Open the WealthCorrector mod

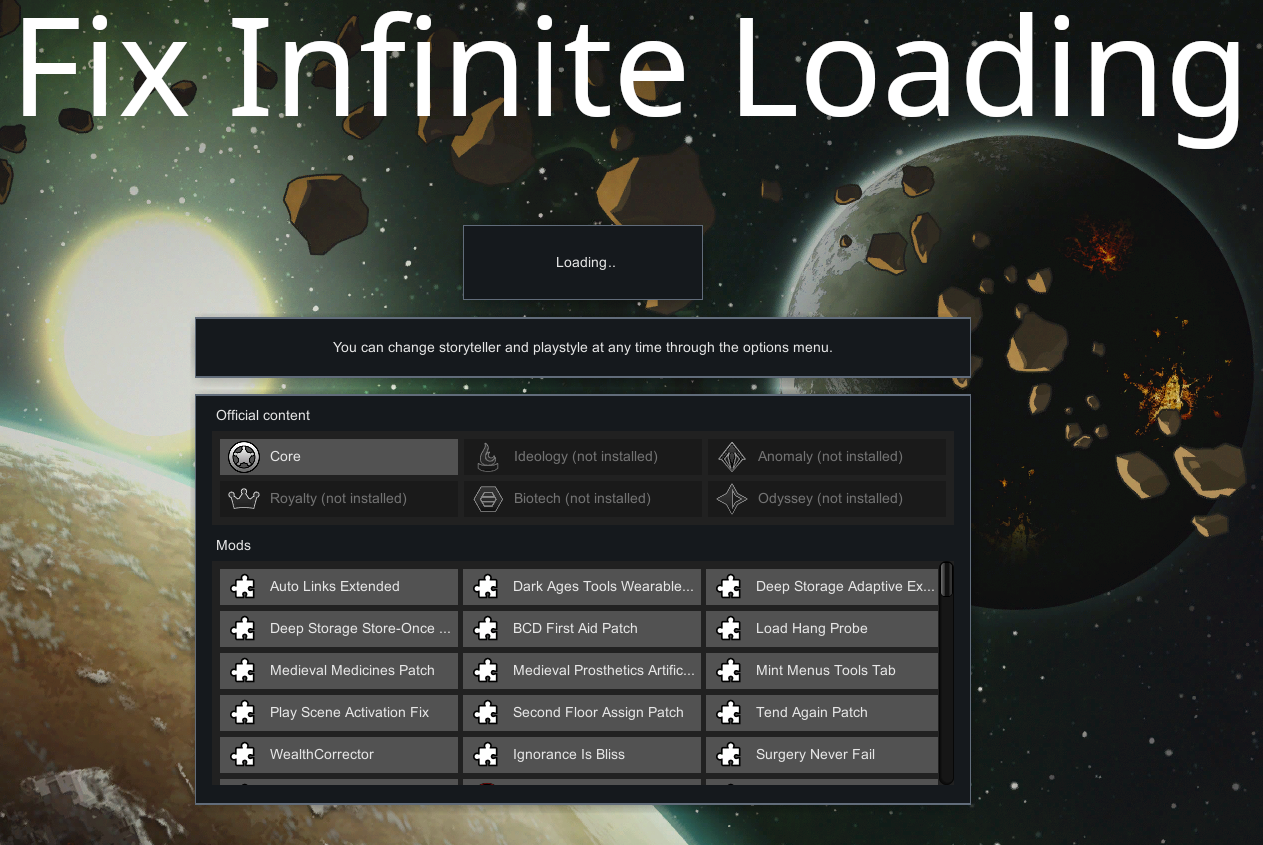pos(339,755)
